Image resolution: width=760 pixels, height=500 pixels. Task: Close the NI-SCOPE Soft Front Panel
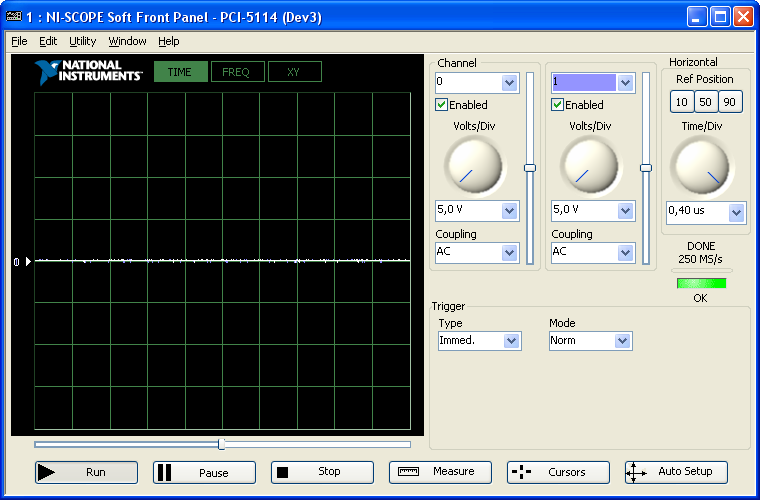pyautogui.click(x=743, y=17)
